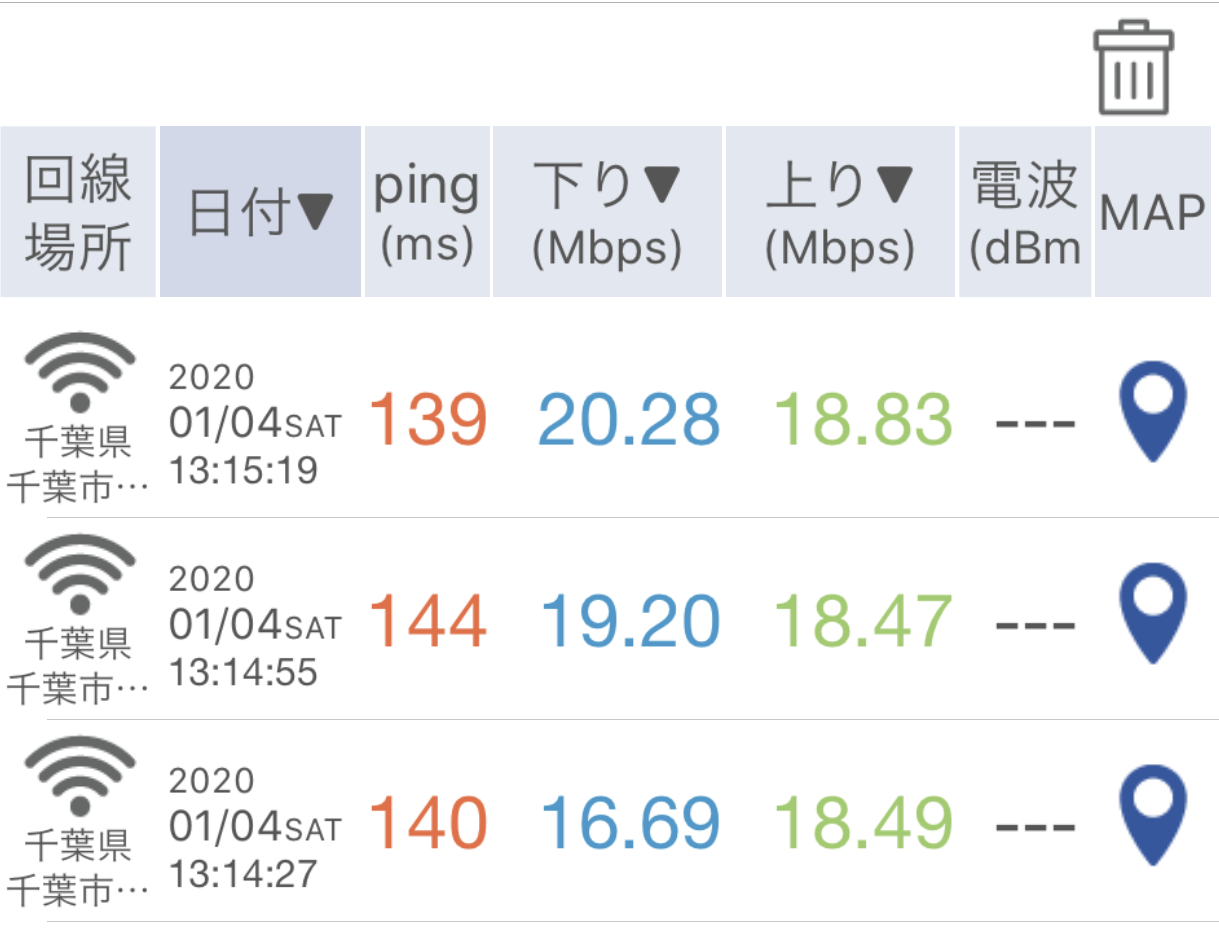1219x931 pixels.
Task: Tap signal strength dashes in first row
Action: click(1035, 423)
